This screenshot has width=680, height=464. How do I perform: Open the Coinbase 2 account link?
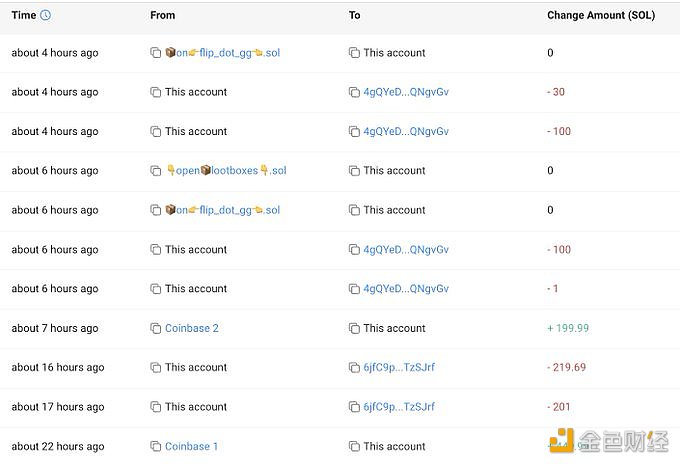[192, 328]
